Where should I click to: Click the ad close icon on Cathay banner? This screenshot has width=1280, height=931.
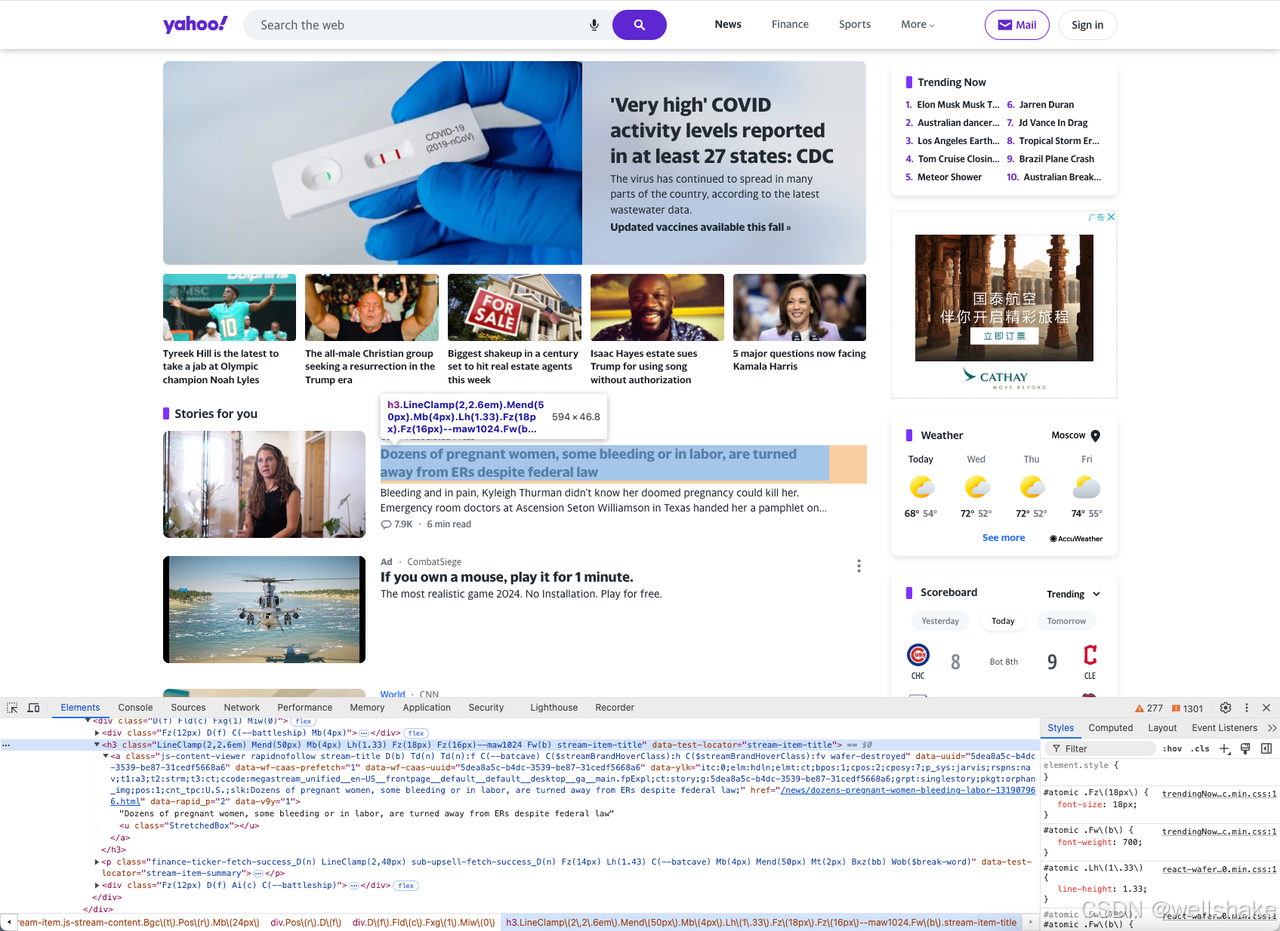(x=1110, y=217)
